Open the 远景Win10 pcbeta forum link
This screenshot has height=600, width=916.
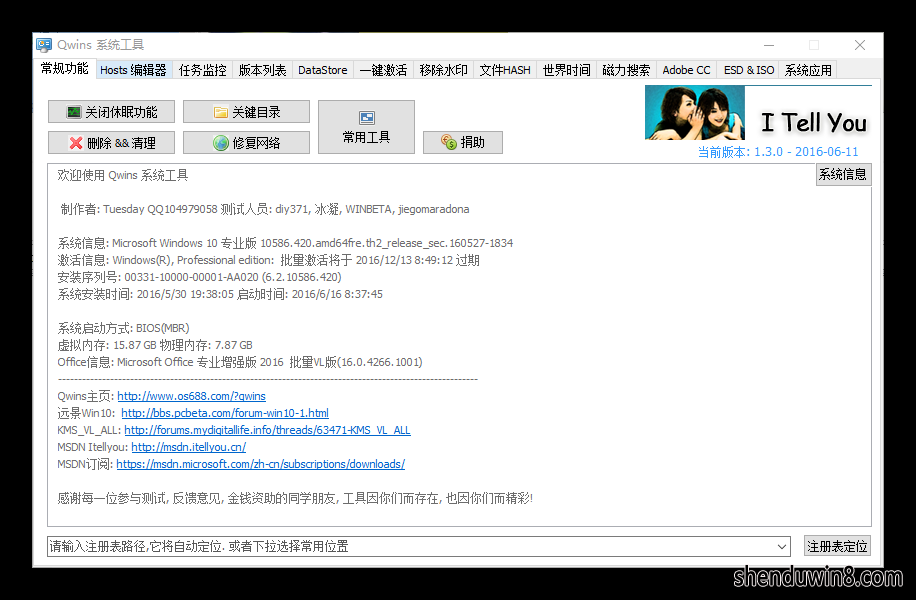point(225,413)
